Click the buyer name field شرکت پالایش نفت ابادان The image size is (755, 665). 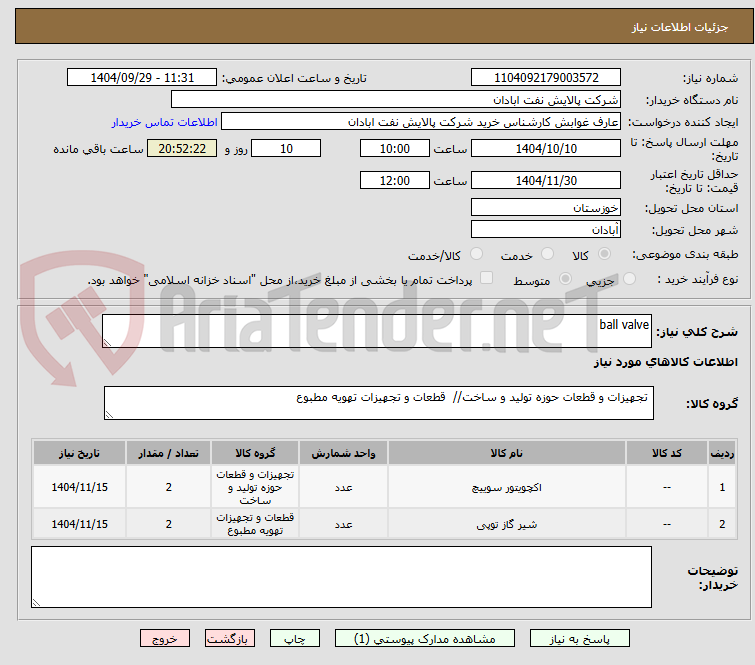coord(396,100)
